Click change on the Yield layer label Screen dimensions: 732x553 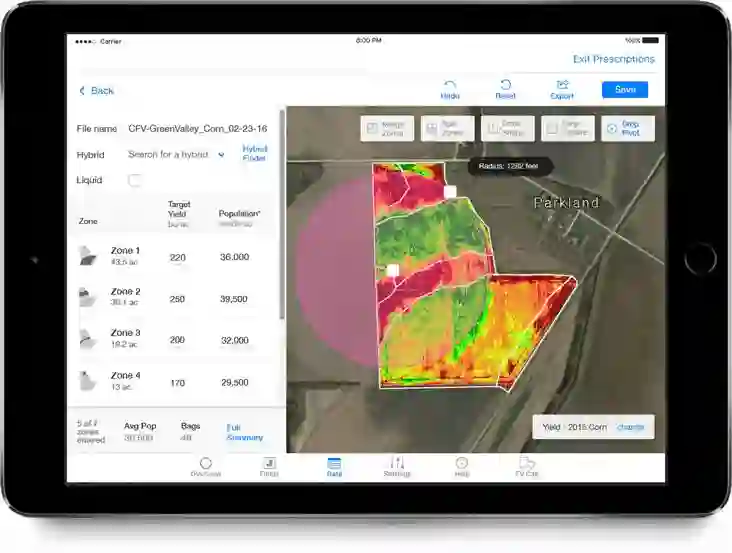630,427
